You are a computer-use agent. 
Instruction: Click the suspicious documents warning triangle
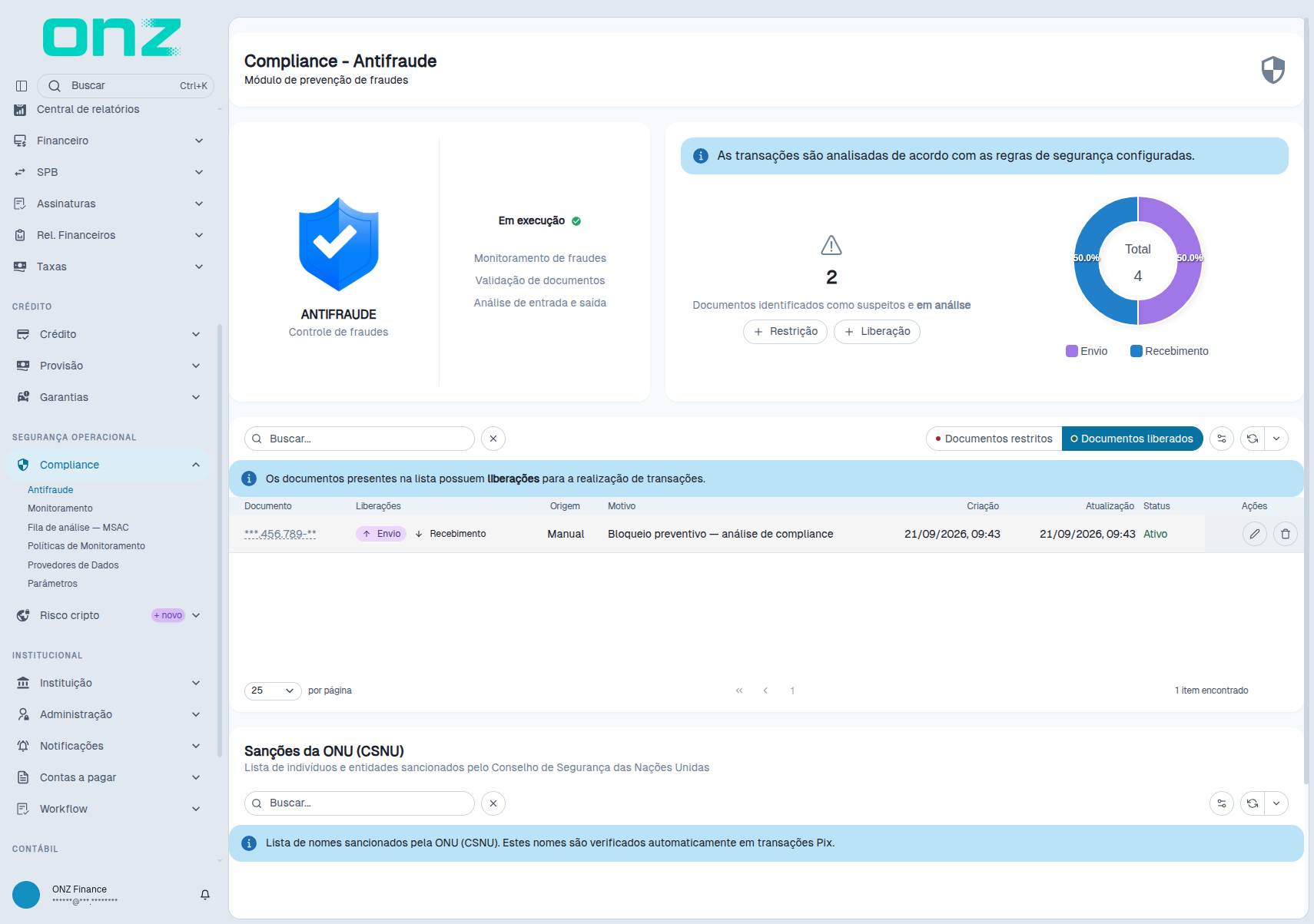pos(831,246)
